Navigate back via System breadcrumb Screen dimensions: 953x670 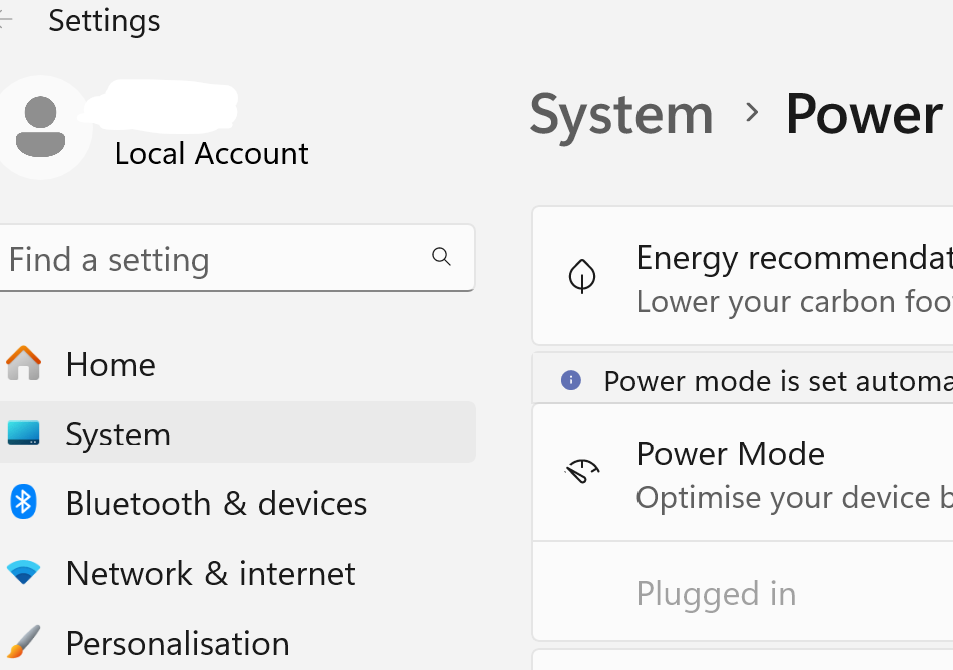pyautogui.click(x=621, y=114)
